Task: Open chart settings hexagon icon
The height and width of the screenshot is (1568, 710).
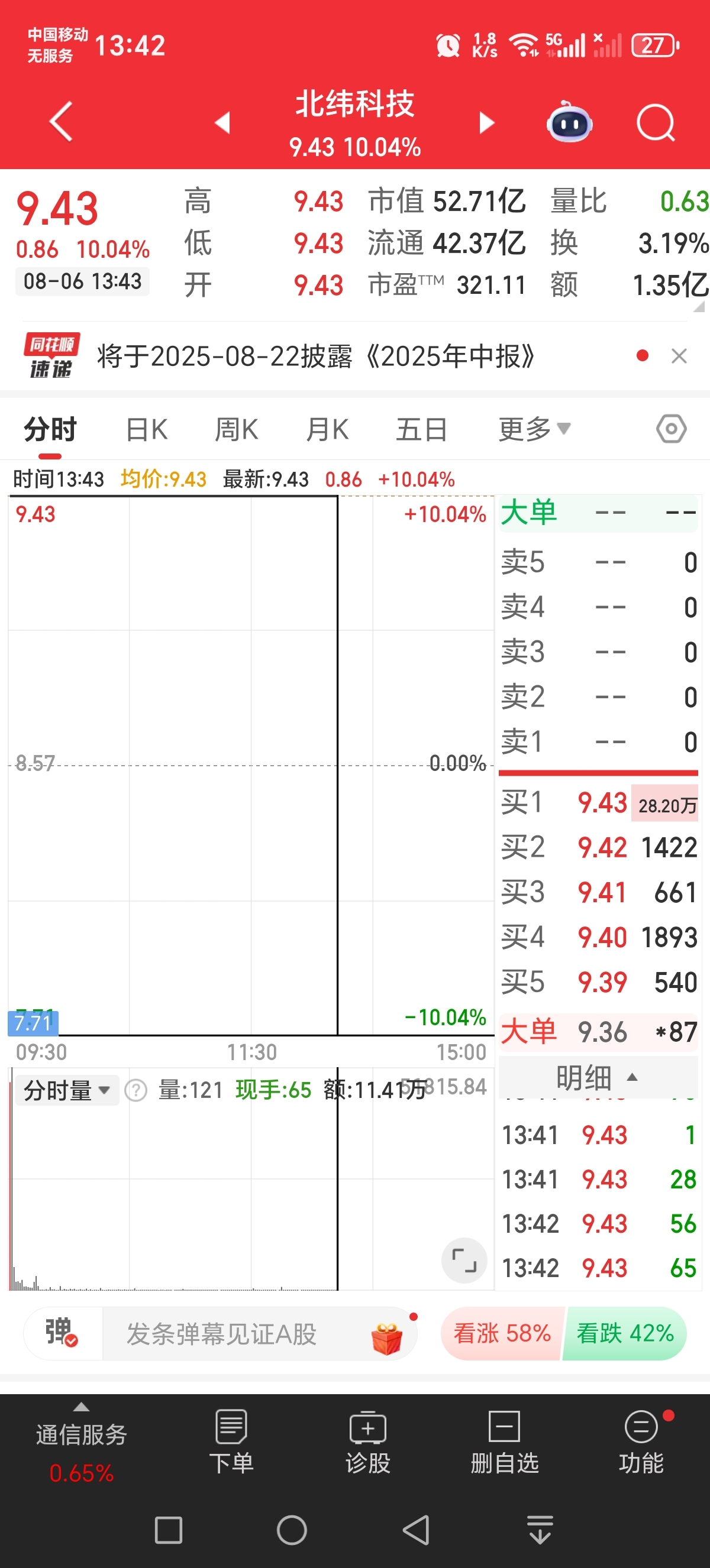Action: [672, 429]
